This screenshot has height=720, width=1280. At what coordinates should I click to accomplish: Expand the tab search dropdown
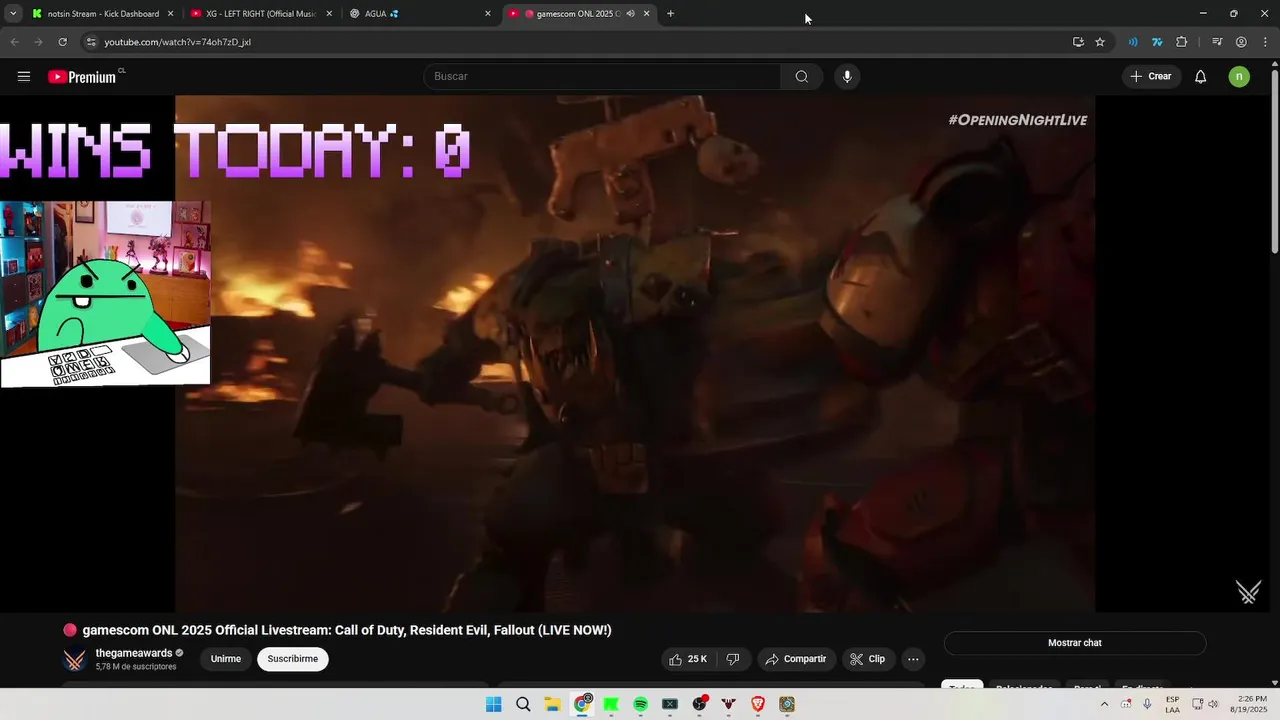[x=13, y=14]
